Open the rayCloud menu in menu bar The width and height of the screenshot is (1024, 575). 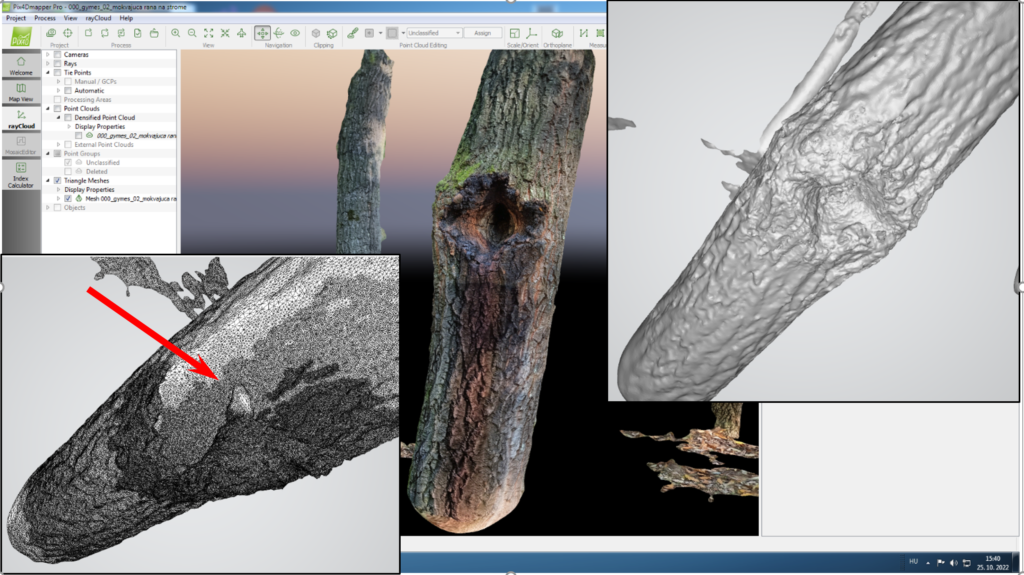[x=97, y=18]
